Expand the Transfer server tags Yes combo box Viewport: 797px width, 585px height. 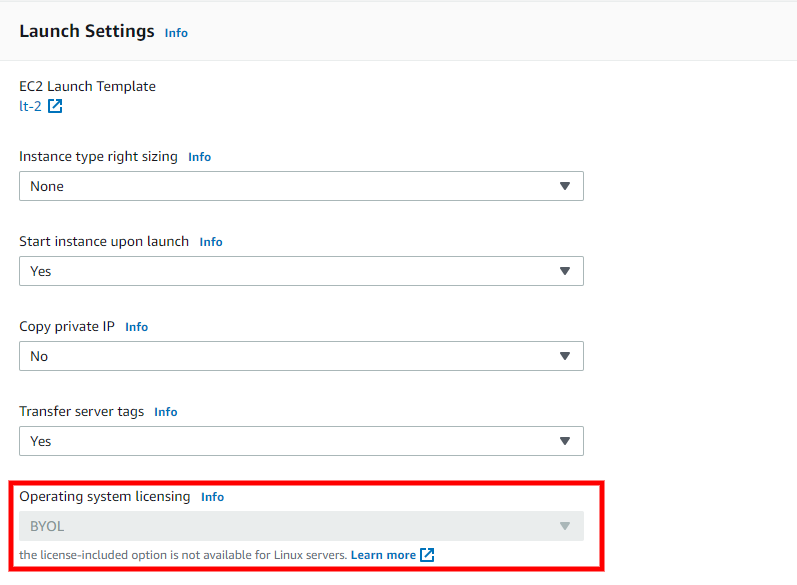pos(301,441)
